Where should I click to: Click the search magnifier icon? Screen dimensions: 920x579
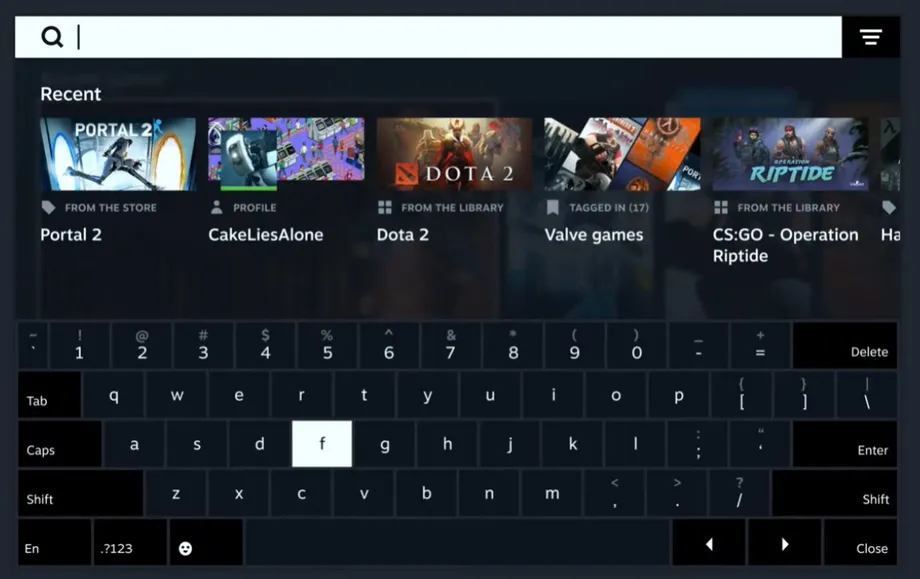click(52, 37)
